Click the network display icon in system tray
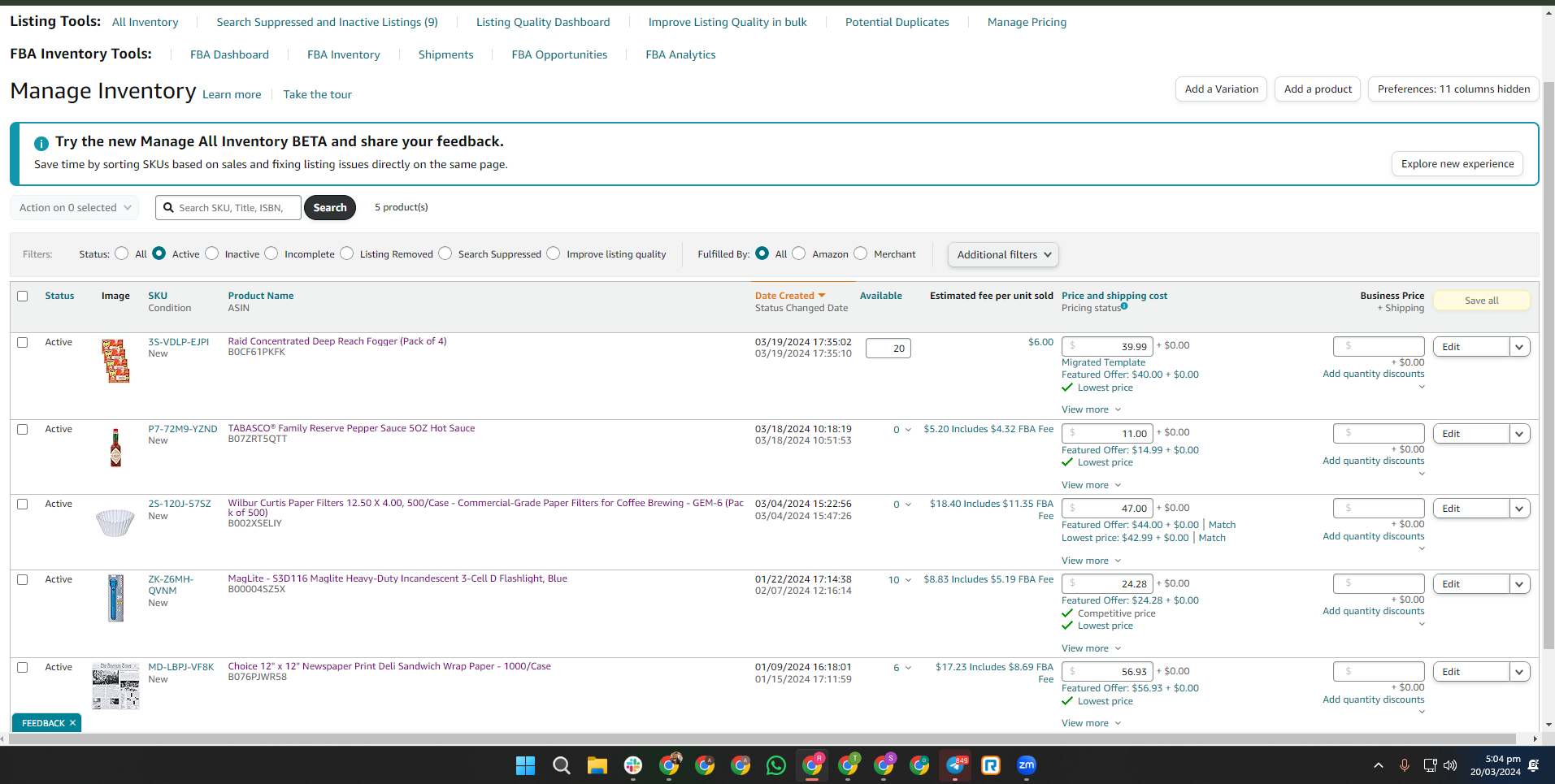The width and height of the screenshot is (1555, 784). point(1430,765)
